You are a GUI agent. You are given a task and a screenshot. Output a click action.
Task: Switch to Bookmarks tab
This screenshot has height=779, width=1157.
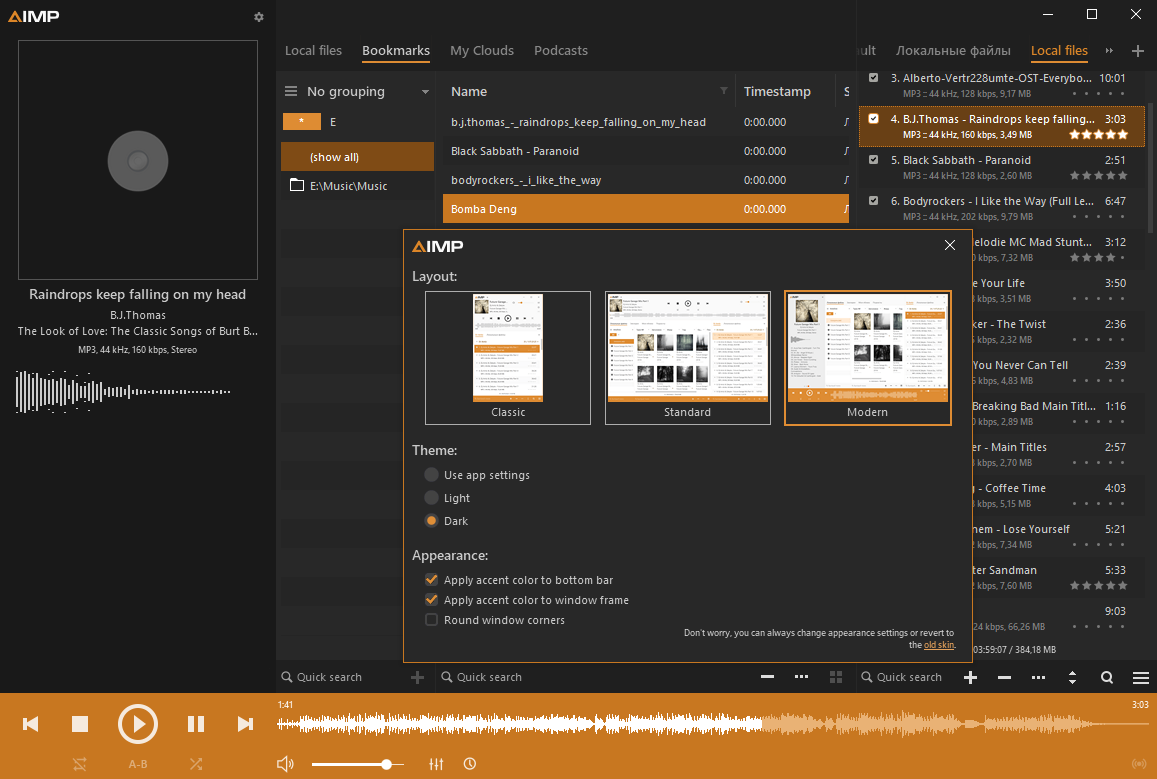pyautogui.click(x=396, y=51)
